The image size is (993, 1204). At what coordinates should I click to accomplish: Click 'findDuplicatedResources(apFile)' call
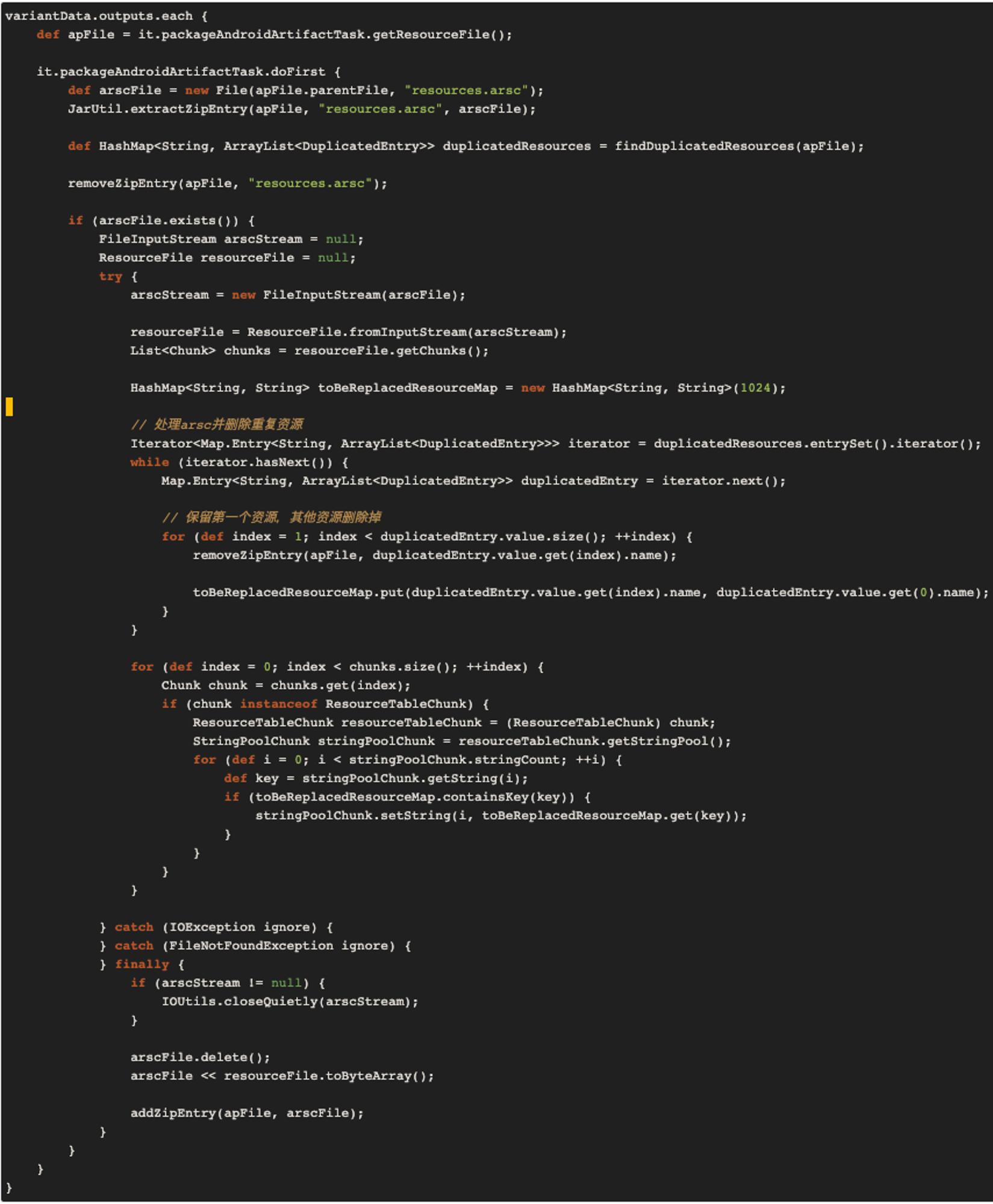(735, 146)
